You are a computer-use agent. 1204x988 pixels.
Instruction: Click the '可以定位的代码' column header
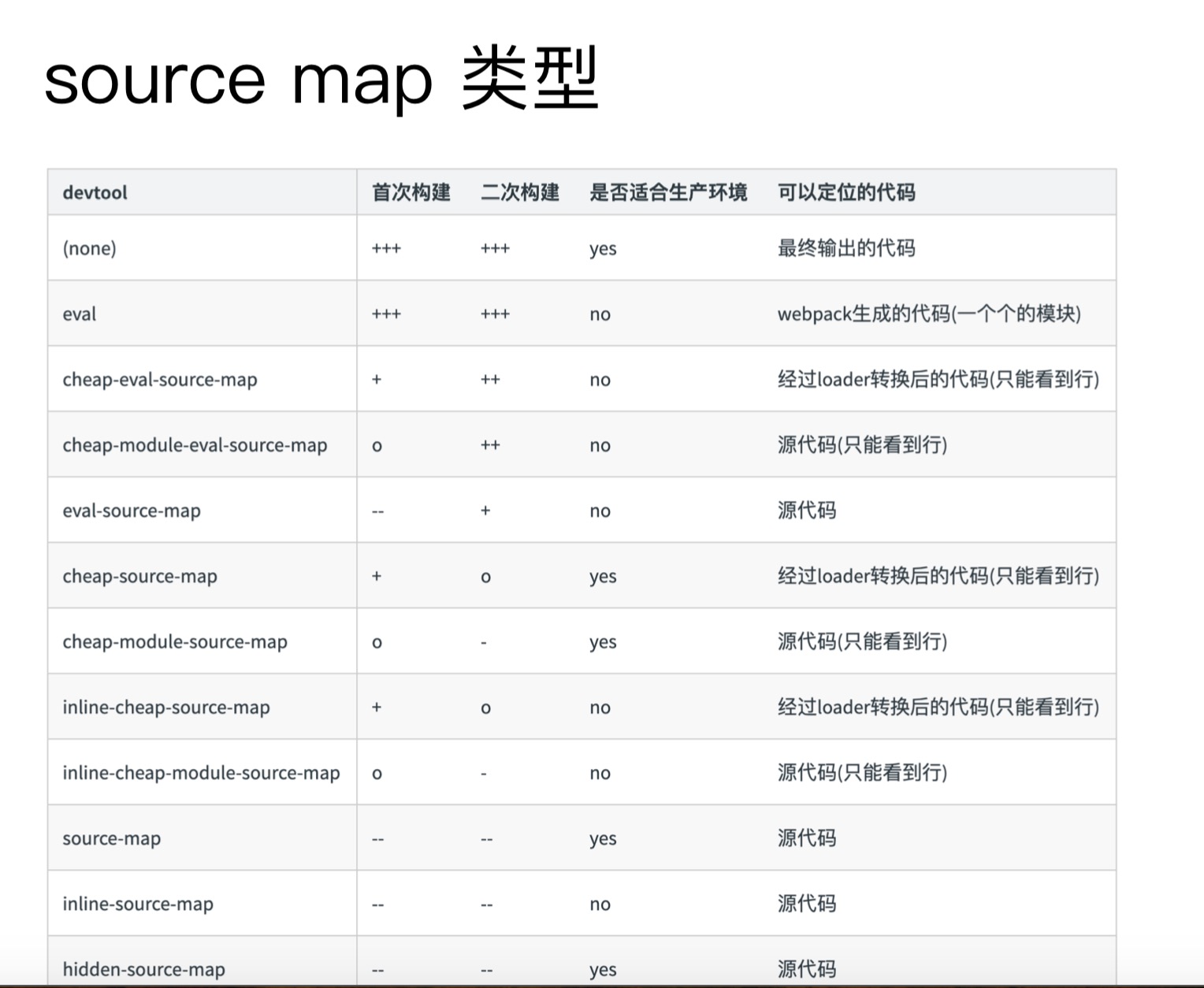tap(845, 192)
